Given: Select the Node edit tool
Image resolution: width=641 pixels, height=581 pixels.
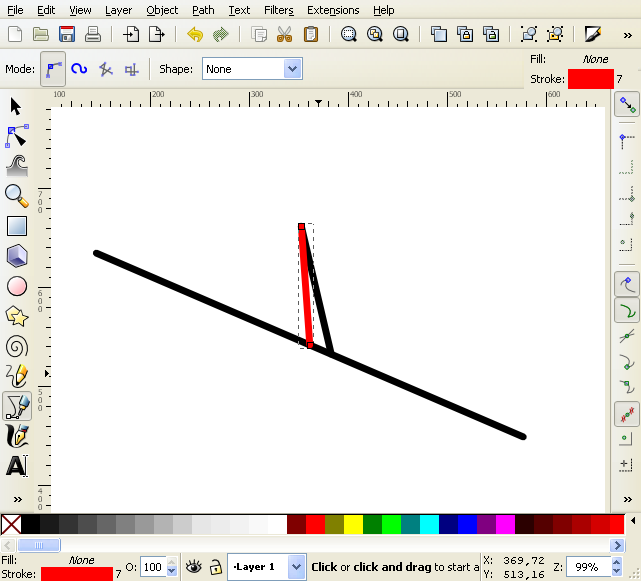Looking at the screenshot, I should (17, 136).
